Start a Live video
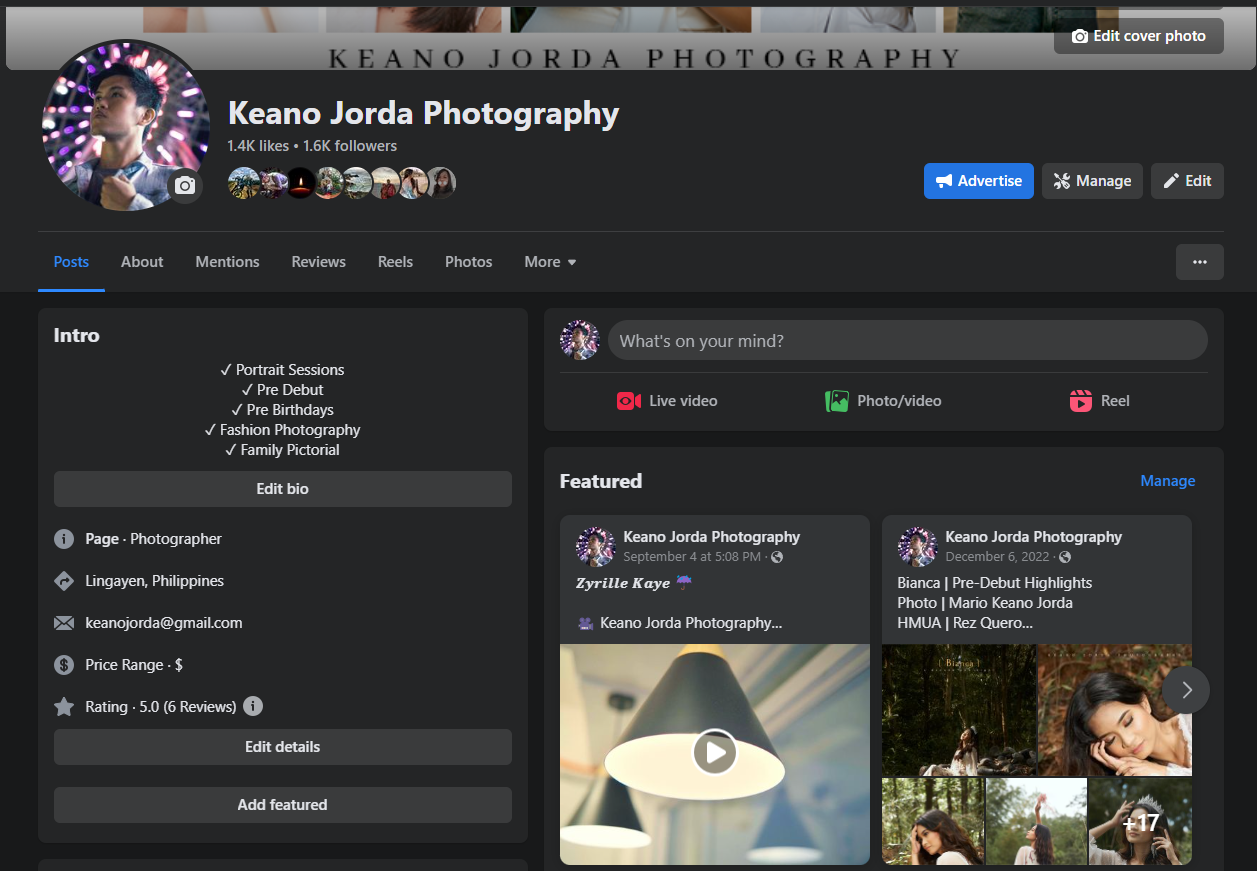 coord(667,401)
